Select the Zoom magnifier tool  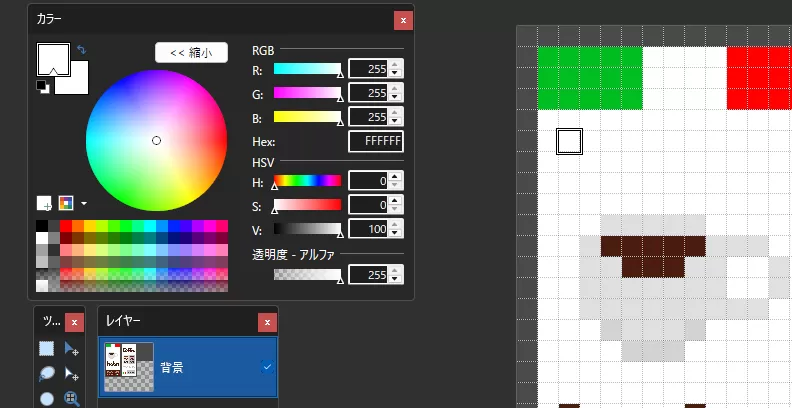pyautogui.click(x=72, y=399)
